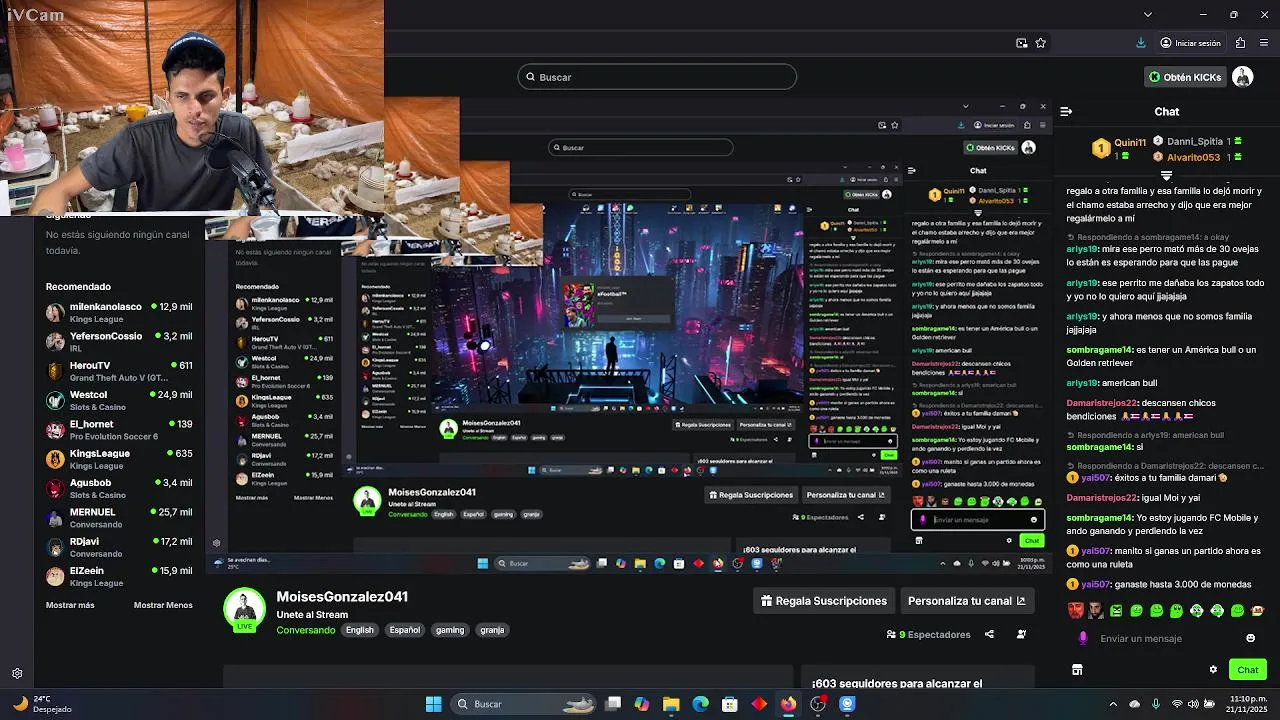Click the El_hornet channel avatar

(55, 429)
